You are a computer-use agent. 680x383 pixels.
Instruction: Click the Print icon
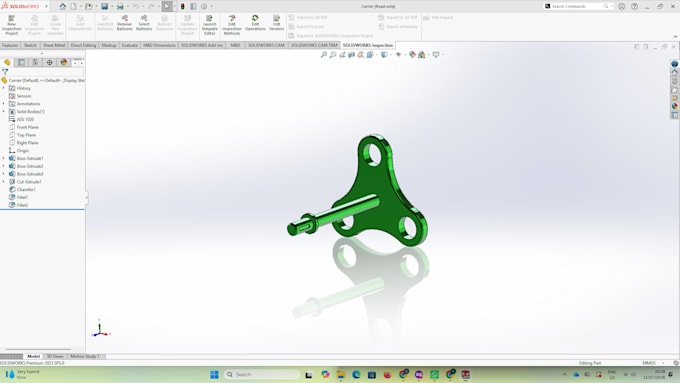120,7
